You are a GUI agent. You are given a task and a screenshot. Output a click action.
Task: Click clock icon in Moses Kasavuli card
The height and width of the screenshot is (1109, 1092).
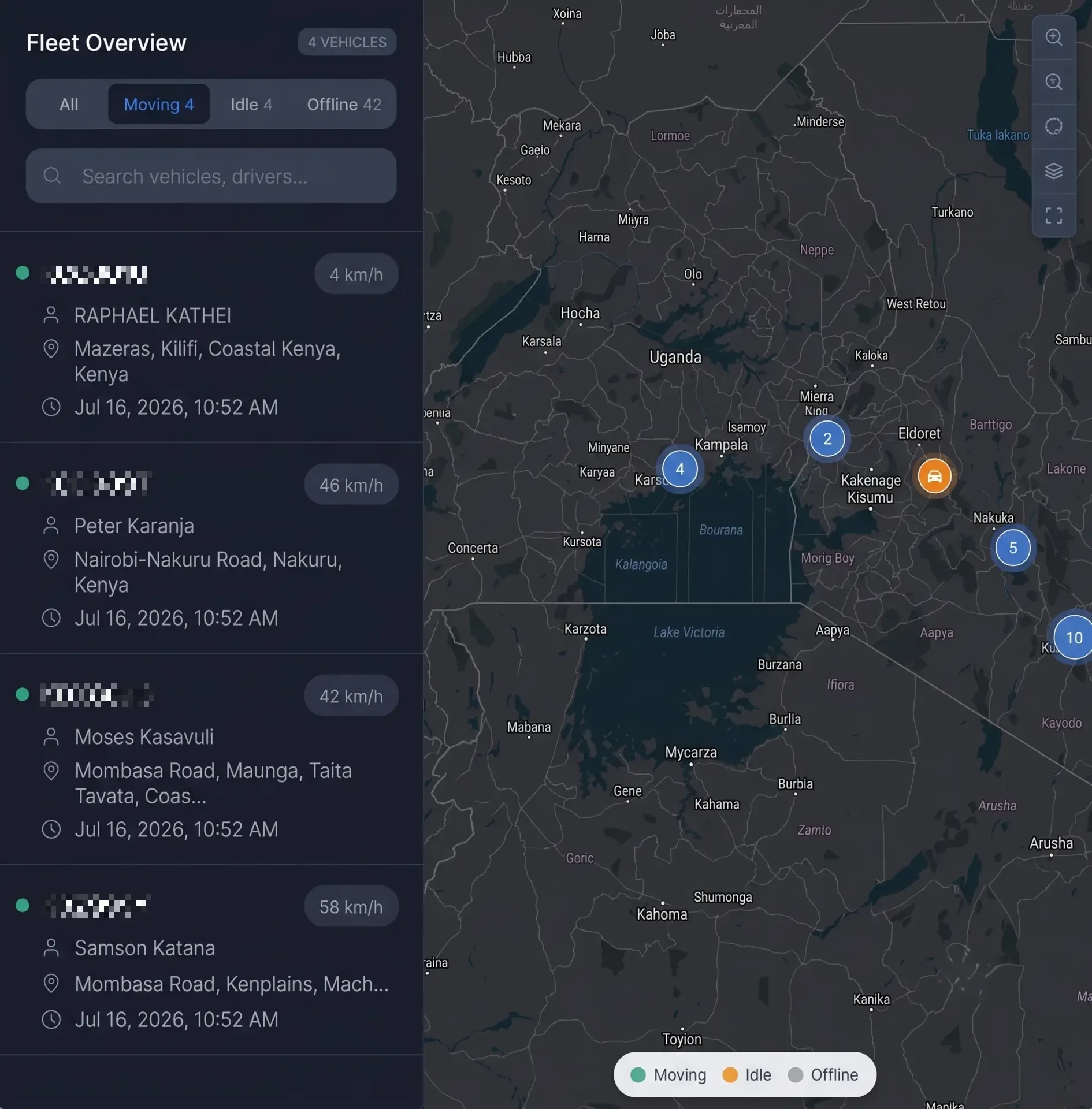51,829
